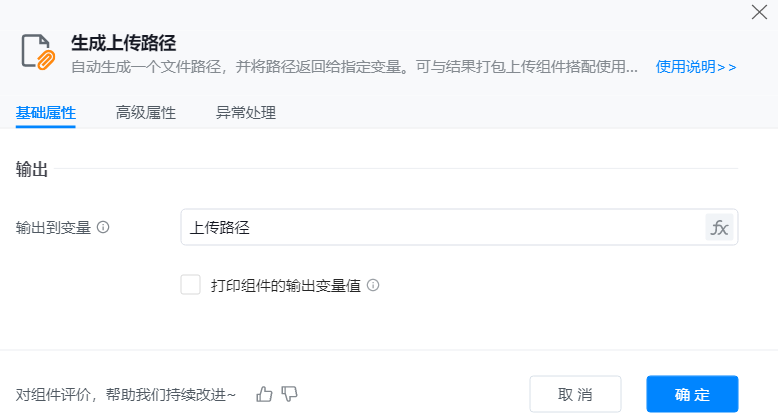Screen dimensions: 778x419
Task: Open the 高级属性 tab
Action: point(145,112)
